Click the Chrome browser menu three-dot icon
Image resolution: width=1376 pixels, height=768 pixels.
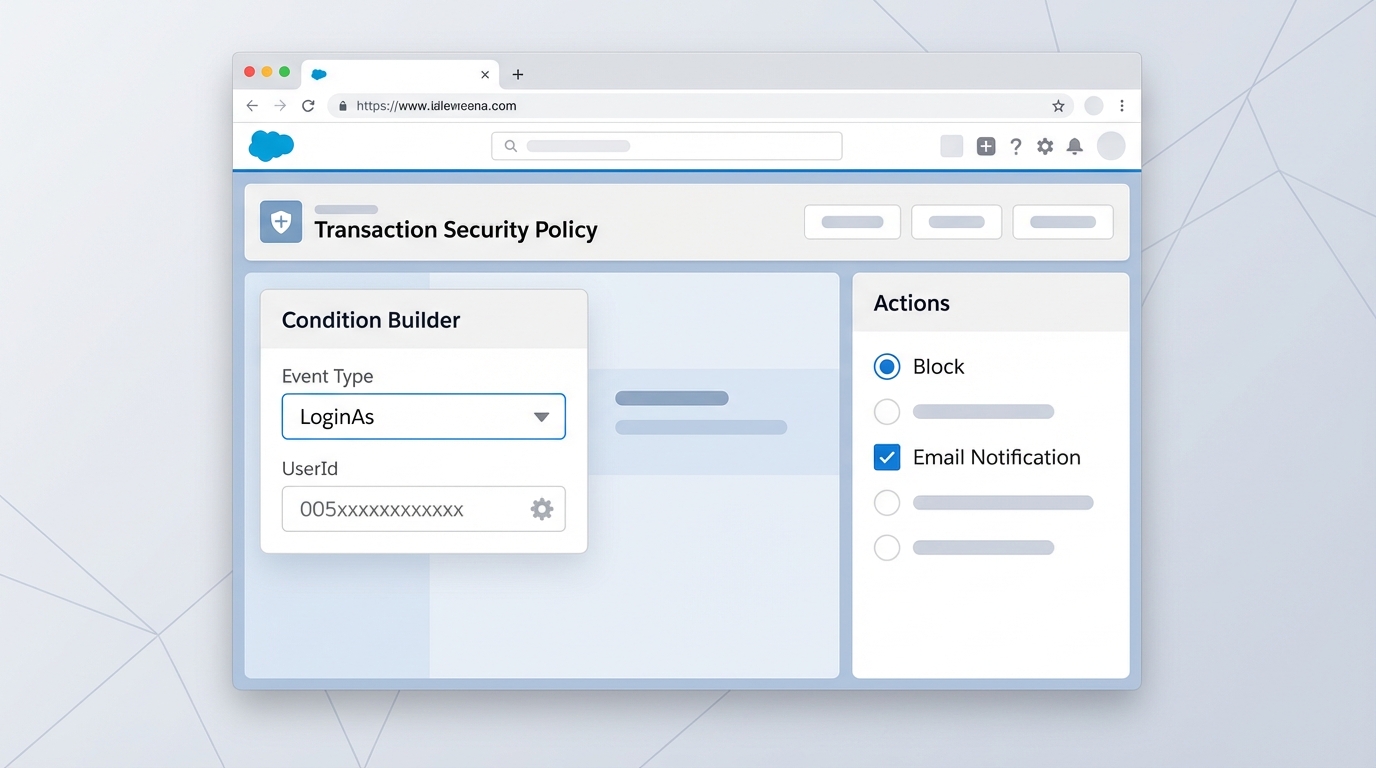pyautogui.click(x=1121, y=105)
